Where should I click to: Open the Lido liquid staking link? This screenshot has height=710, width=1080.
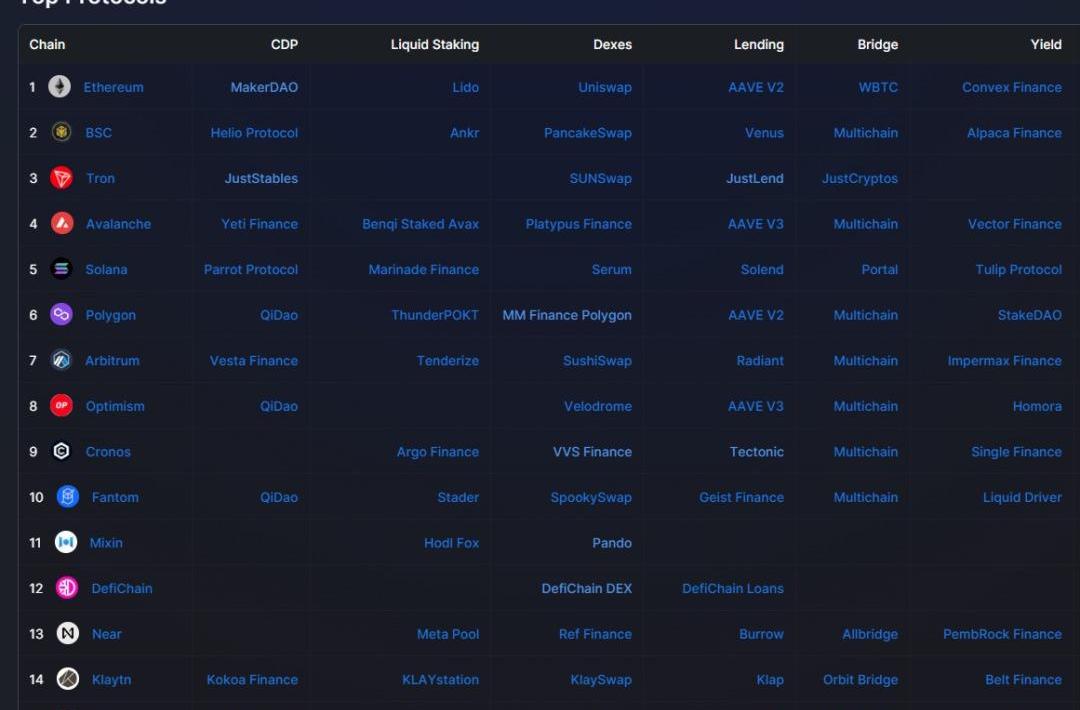[465, 87]
